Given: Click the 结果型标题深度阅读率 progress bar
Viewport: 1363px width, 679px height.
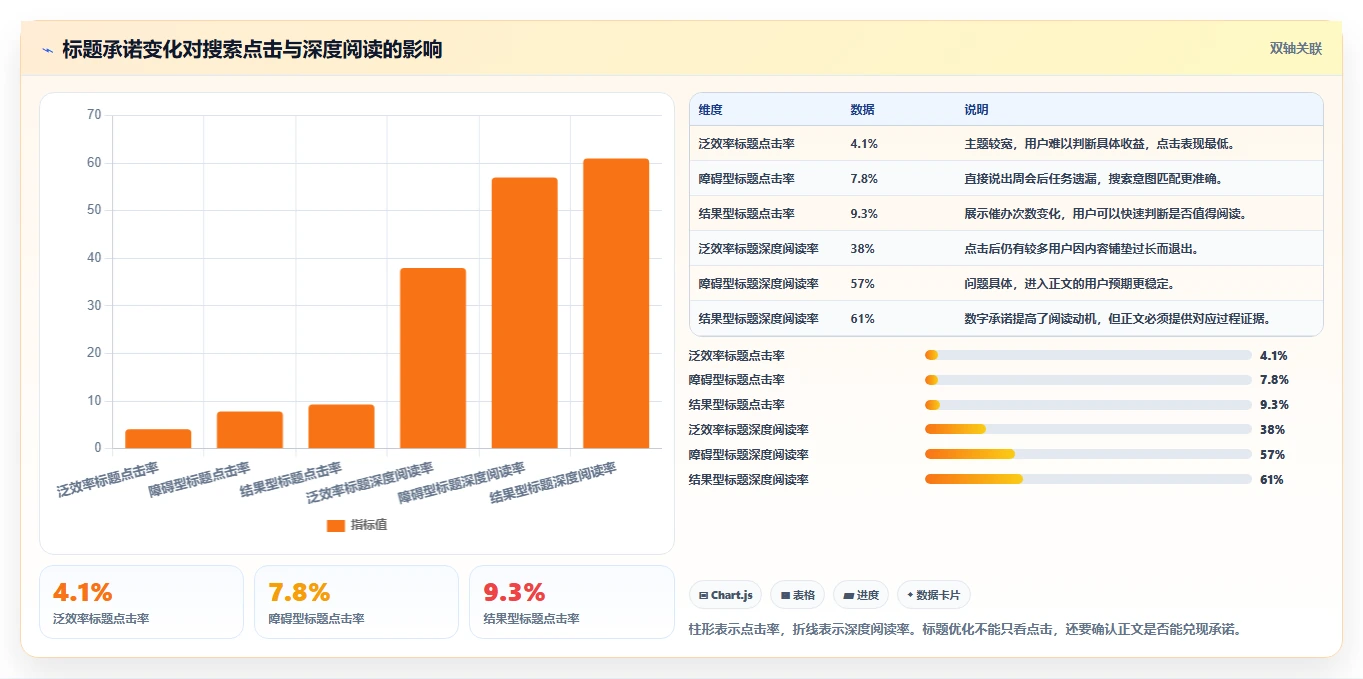Looking at the screenshot, I should [1088, 479].
